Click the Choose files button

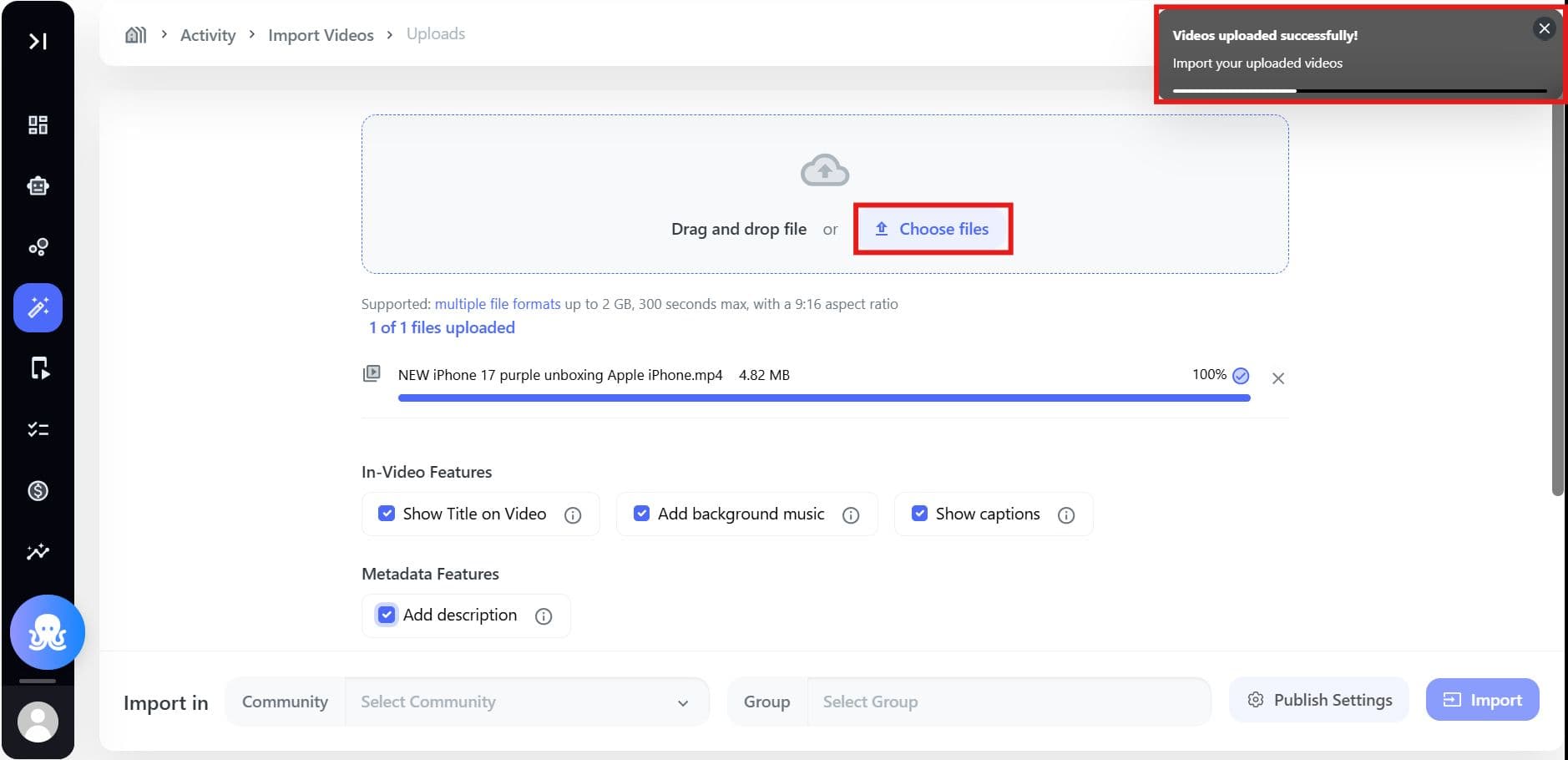(x=933, y=229)
